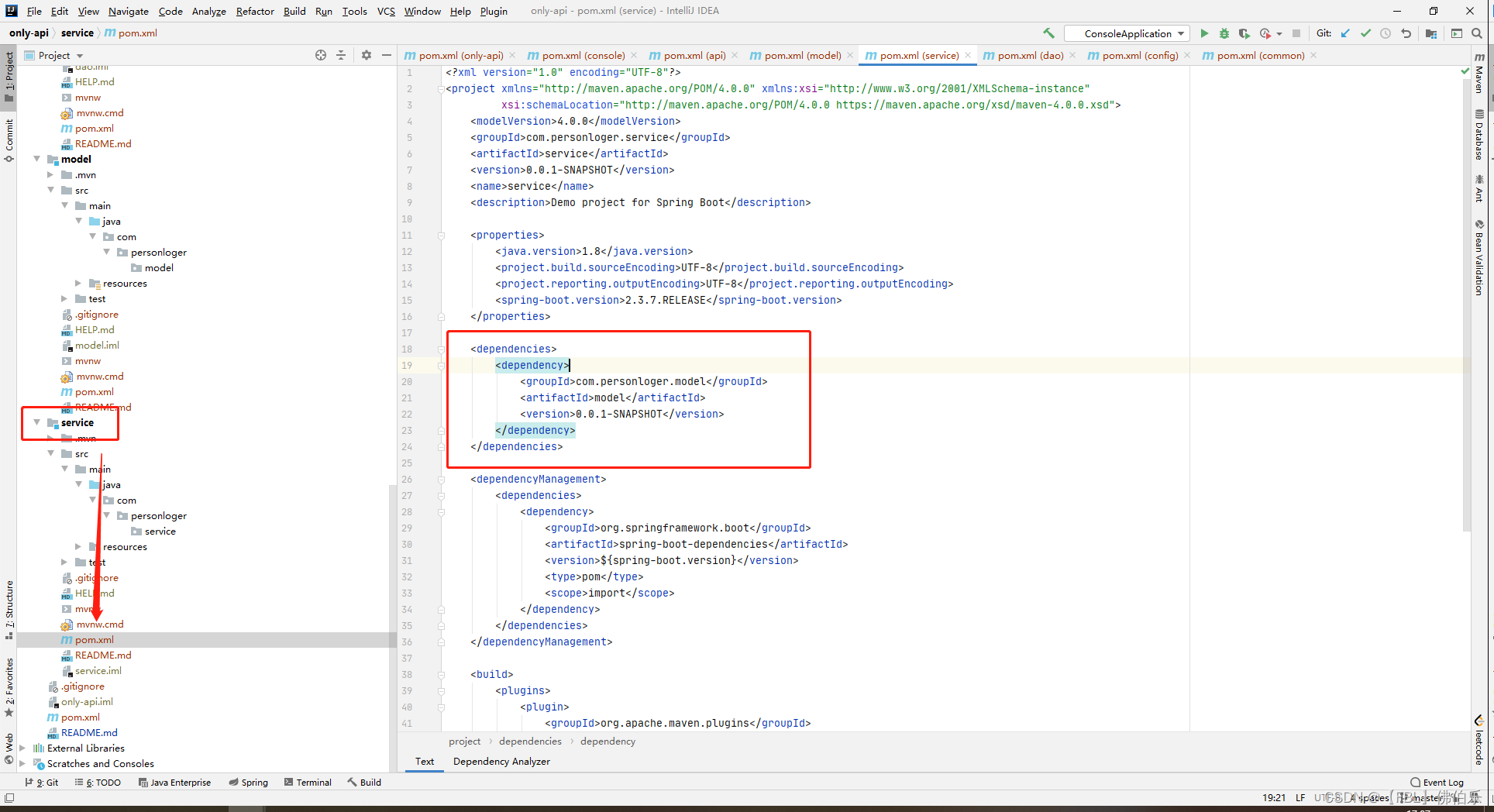Open the Event Log
Image resolution: width=1494 pixels, height=812 pixels.
point(1437,783)
